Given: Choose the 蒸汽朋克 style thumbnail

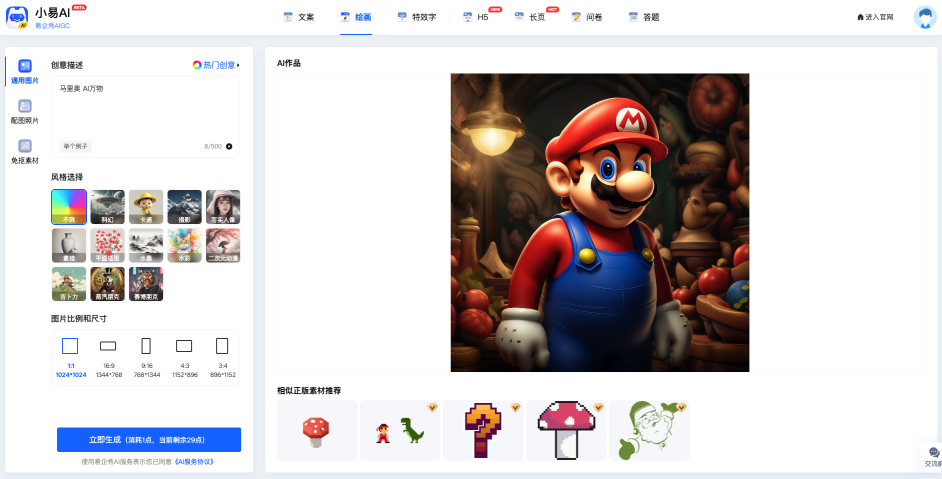Looking at the screenshot, I should click(x=108, y=284).
